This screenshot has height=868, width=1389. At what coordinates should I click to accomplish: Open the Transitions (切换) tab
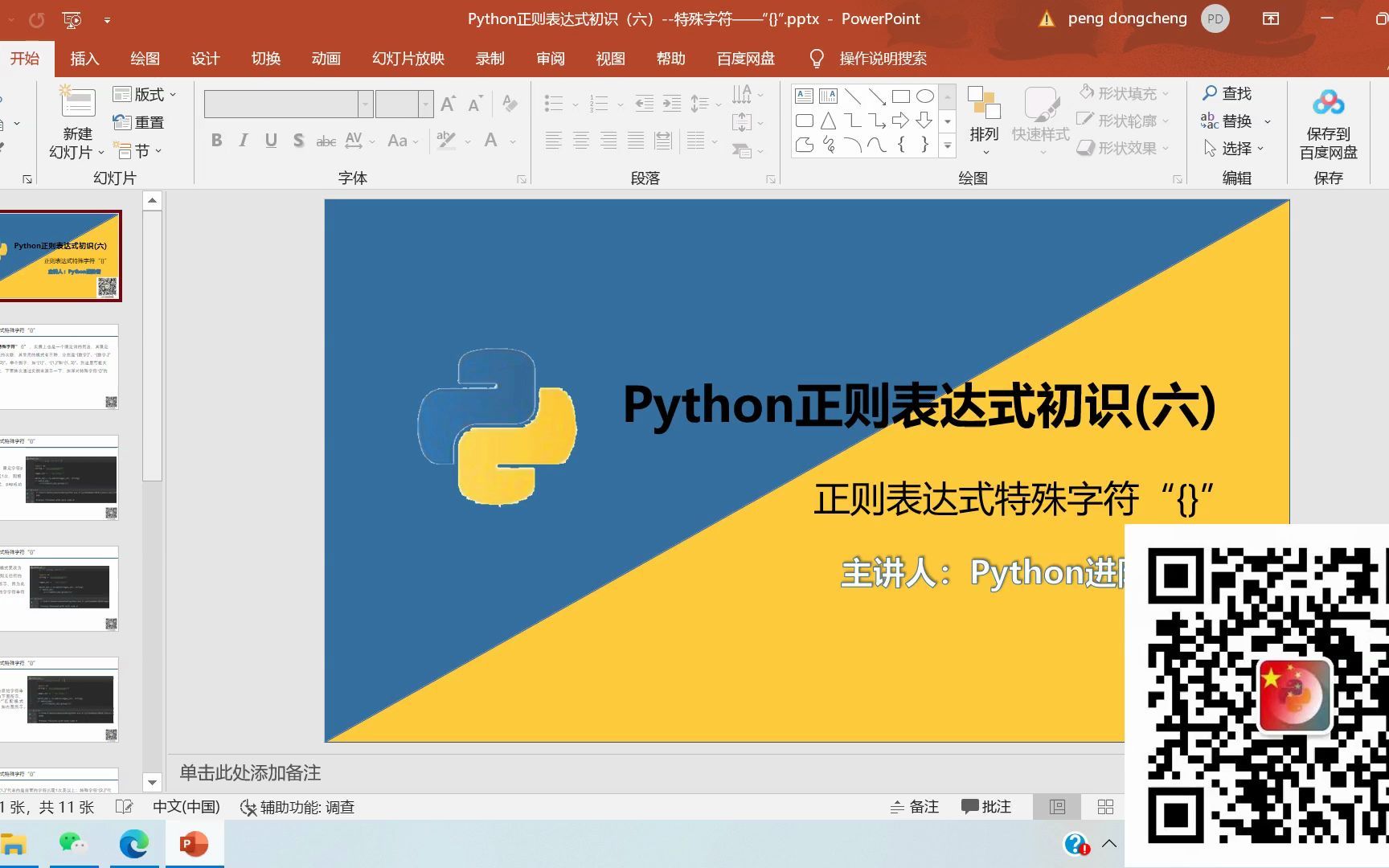[x=265, y=59]
